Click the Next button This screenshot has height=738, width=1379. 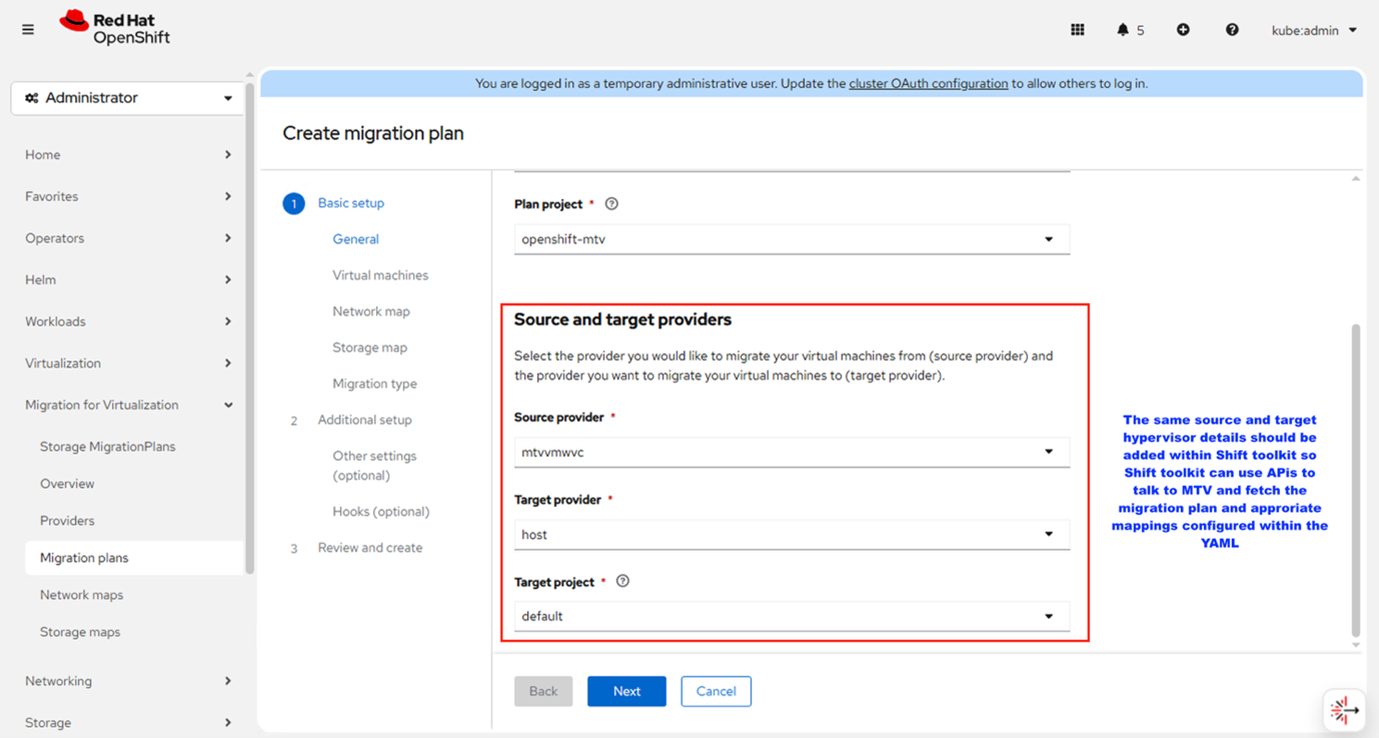click(626, 691)
